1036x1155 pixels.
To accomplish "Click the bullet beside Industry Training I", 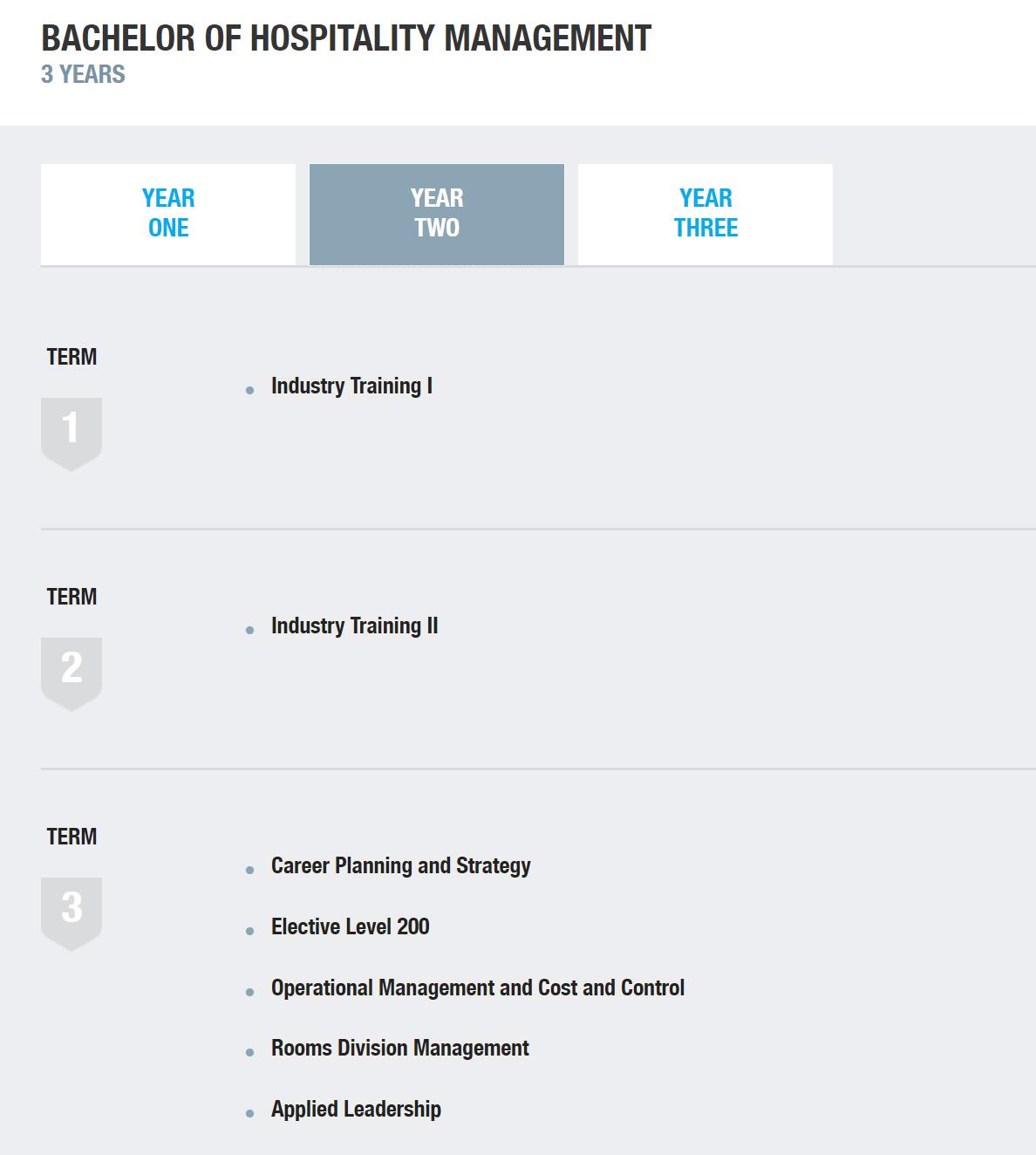I will 250,391.
